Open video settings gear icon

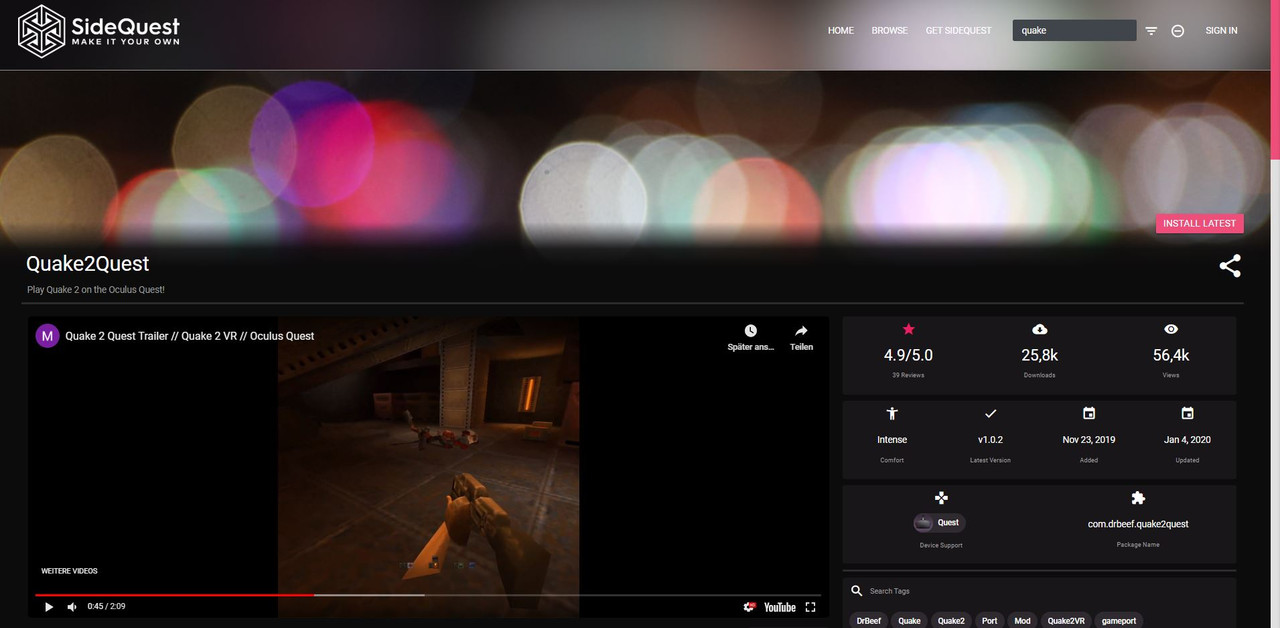749,607
